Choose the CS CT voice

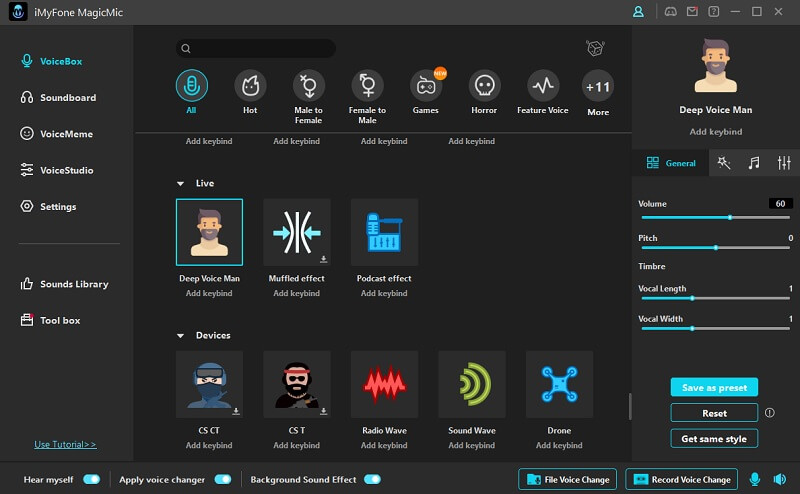pyautogui.click(x=209, y=384)
